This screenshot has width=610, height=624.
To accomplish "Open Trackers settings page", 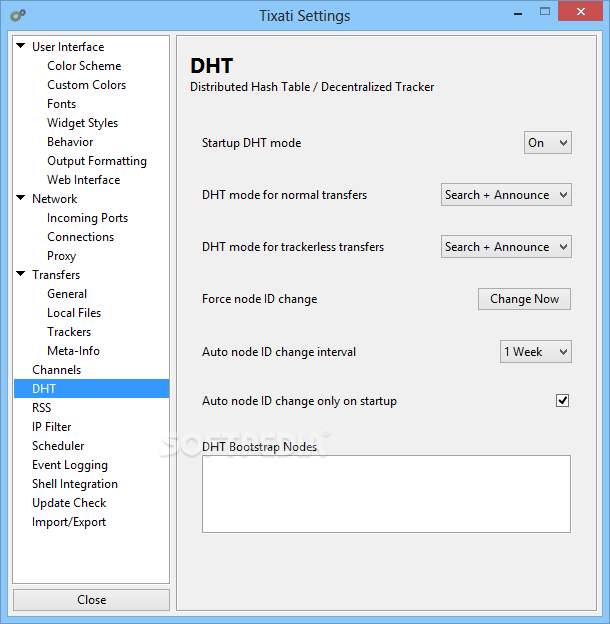I will [x=69, y=332].
